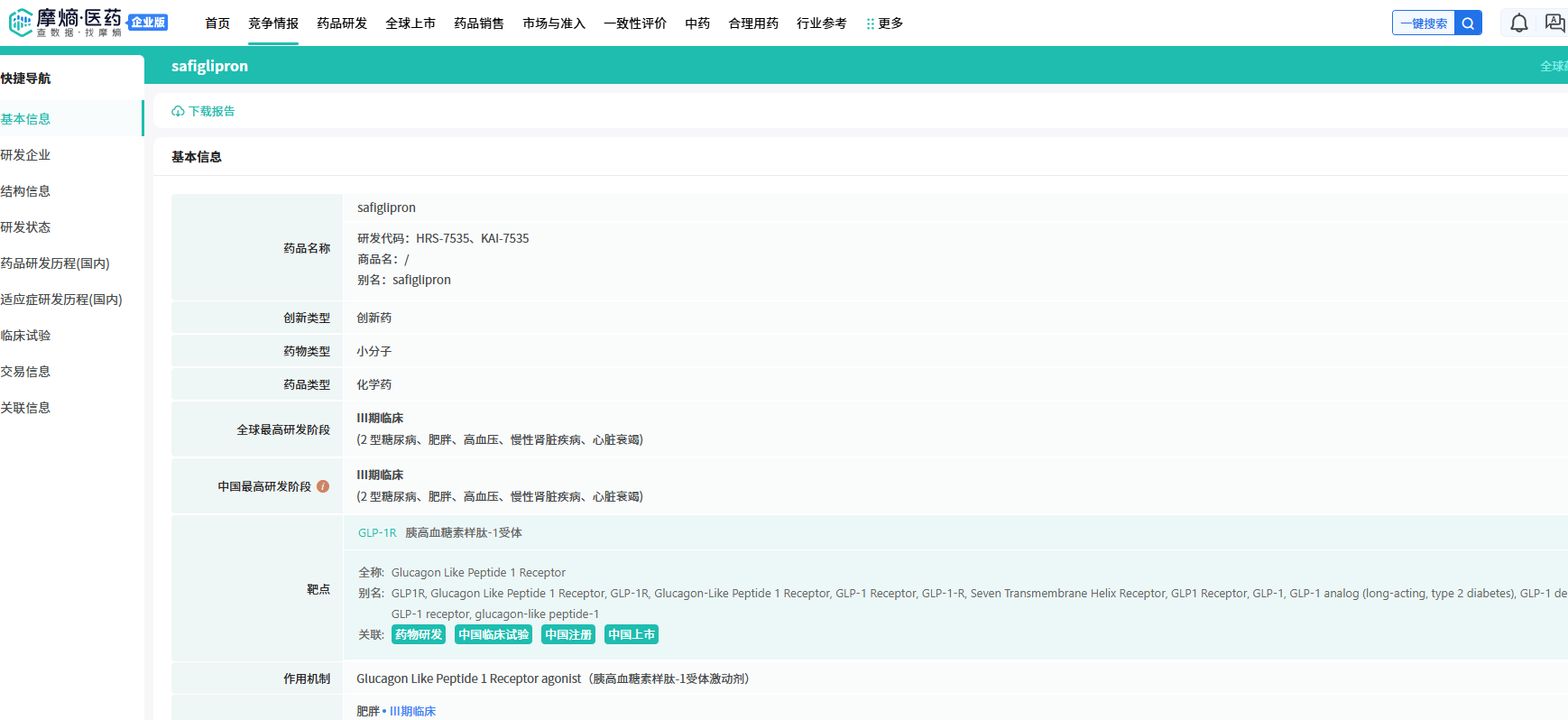Click the 摩熵医药 logo

coord(65,23)
